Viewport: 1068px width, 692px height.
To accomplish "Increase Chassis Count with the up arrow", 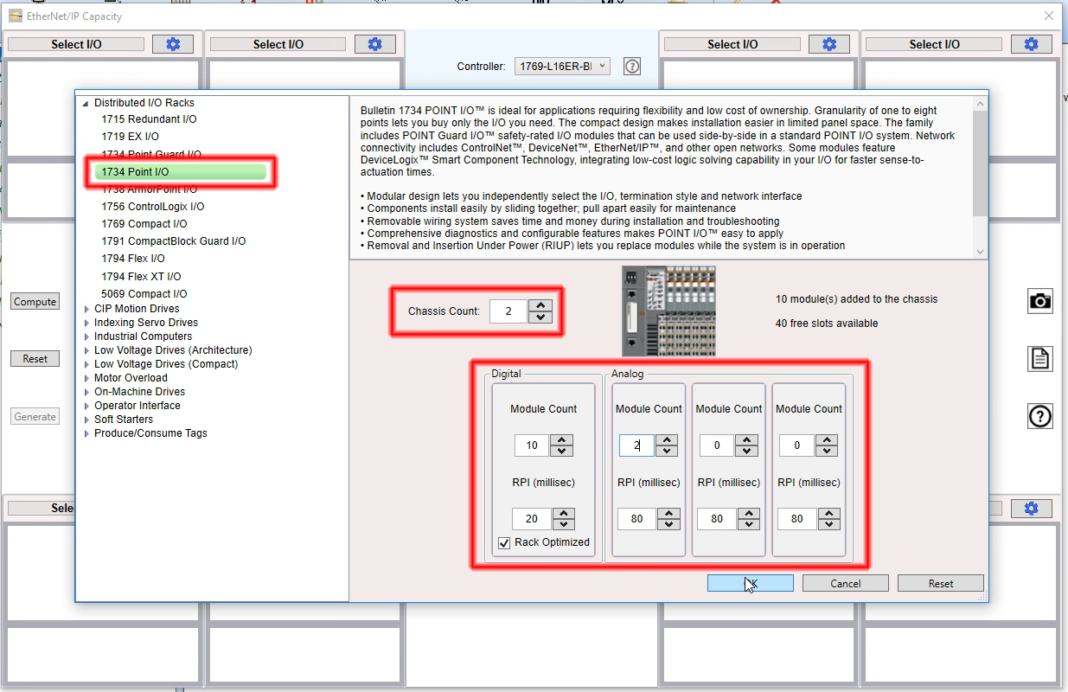I will (540, 306).
